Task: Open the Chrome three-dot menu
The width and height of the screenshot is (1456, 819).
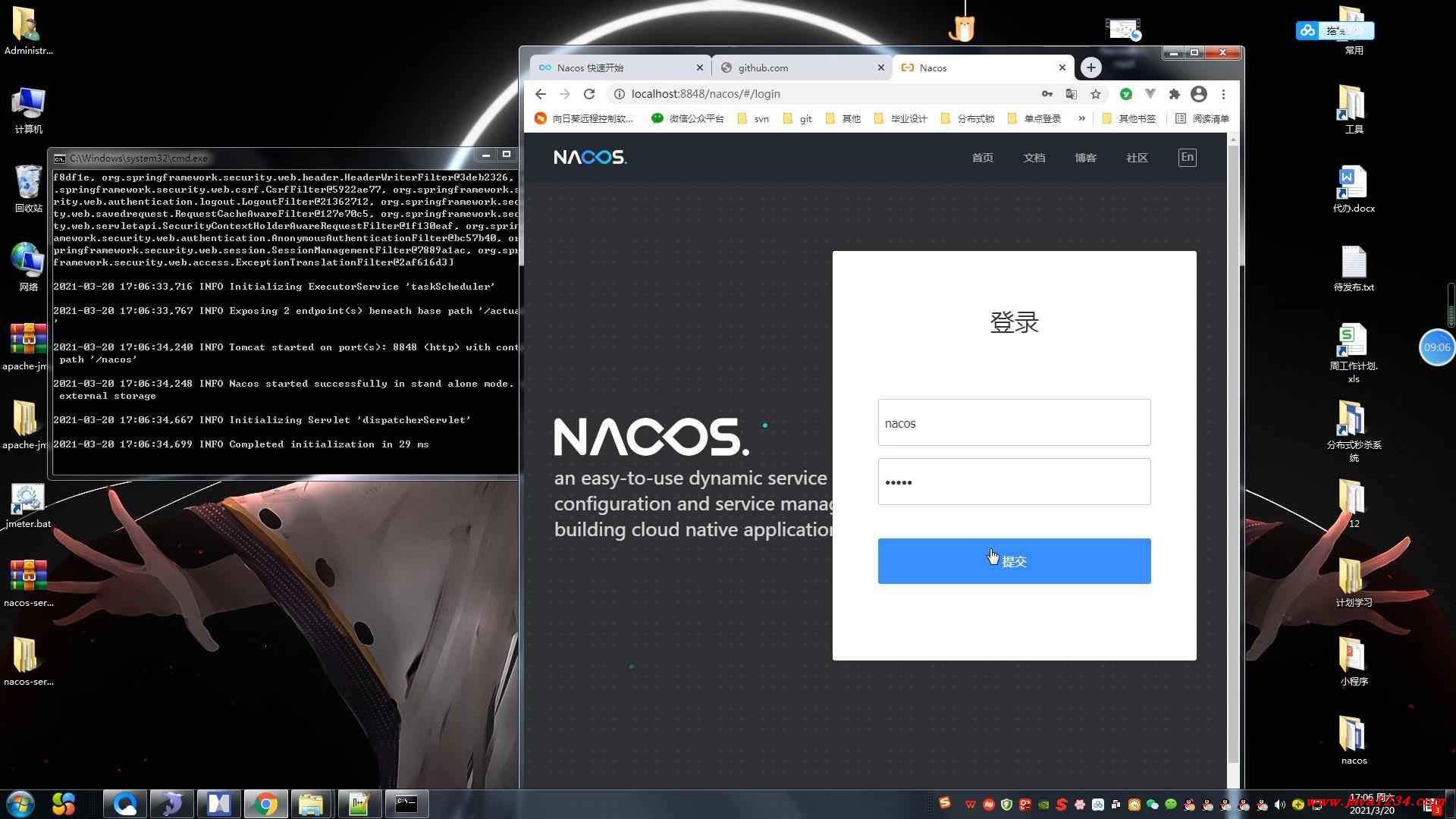Action: [x=1223, y=94]
